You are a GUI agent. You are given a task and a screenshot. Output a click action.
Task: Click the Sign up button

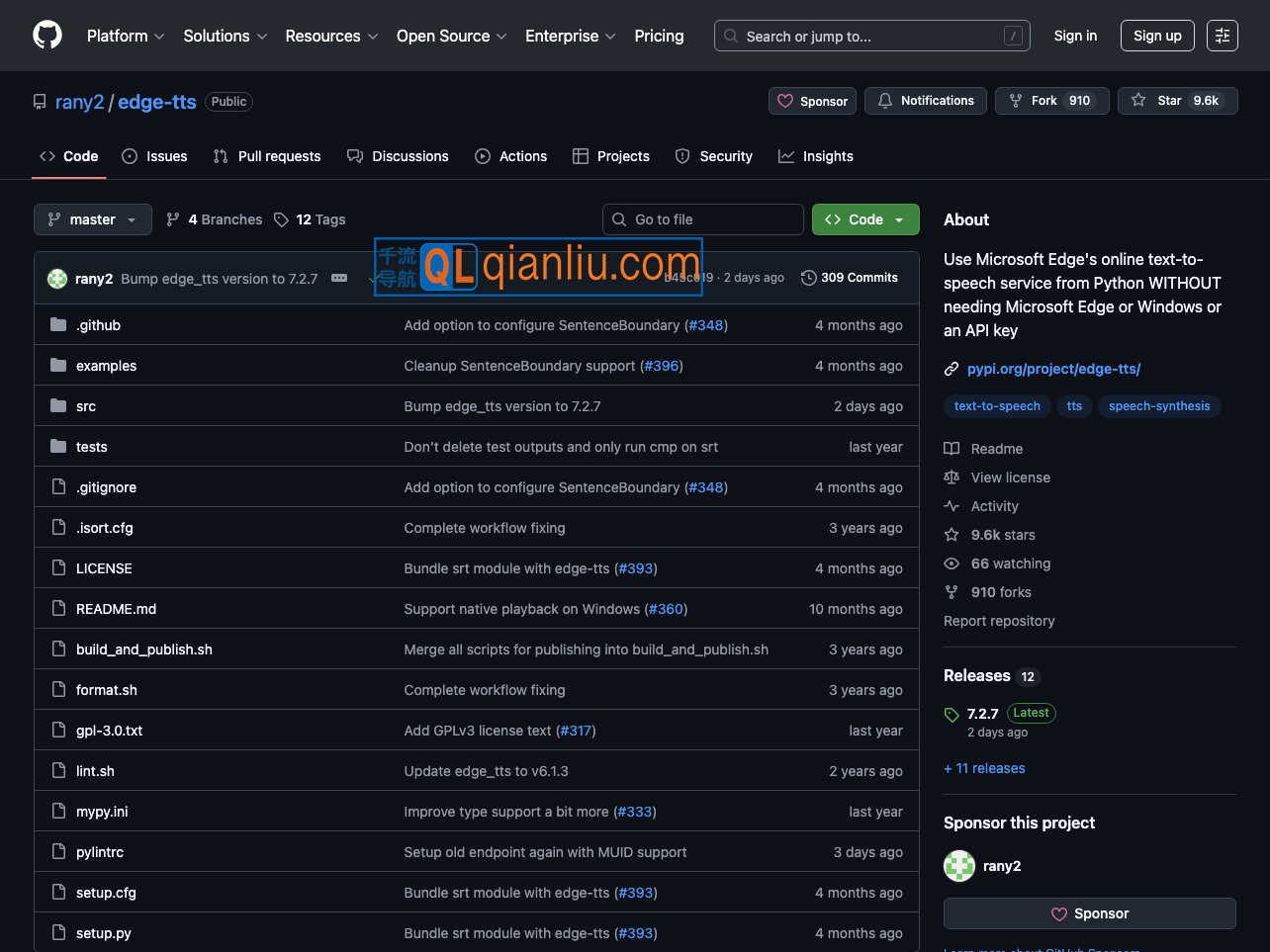[1157, 36]
